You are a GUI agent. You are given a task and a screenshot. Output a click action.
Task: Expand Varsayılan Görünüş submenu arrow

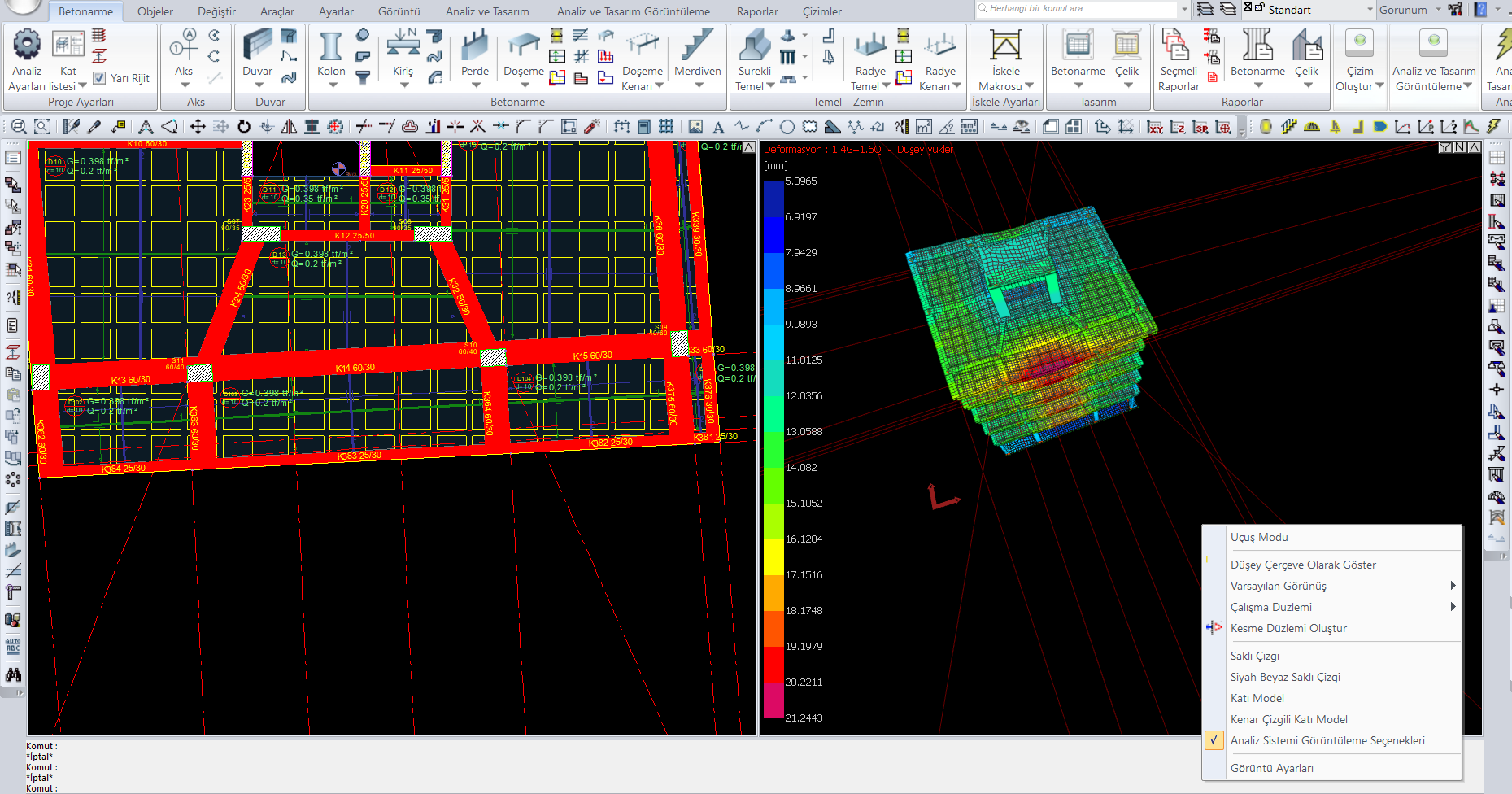tap(1453, 586)
